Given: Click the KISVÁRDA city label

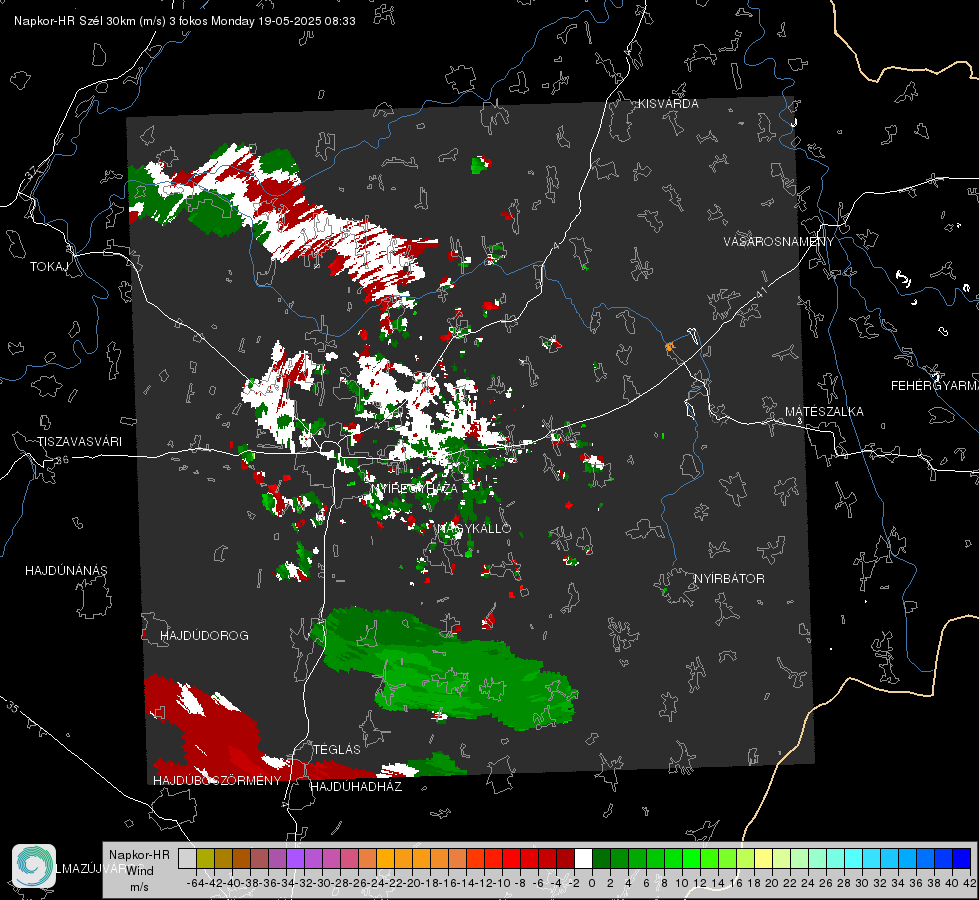Looking at the screenshot, I should tap(668, 104).
